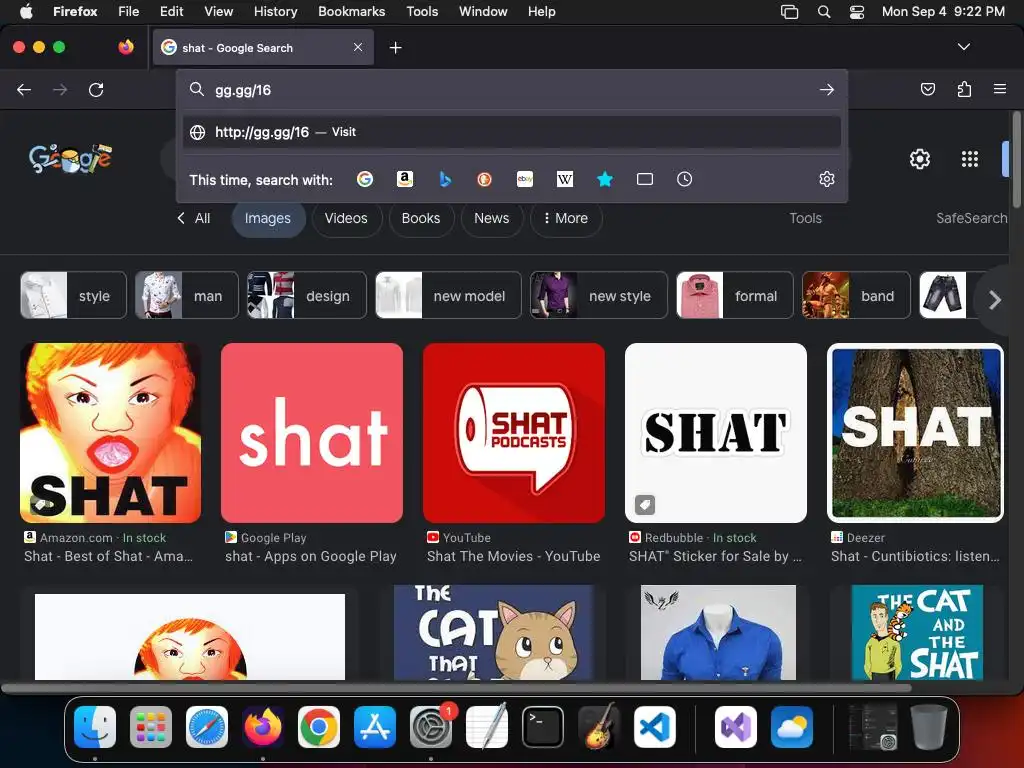Click the horizontal scrollbar at page bottom
Viewport: 1024px width, 768px height.
coord(456,688)
